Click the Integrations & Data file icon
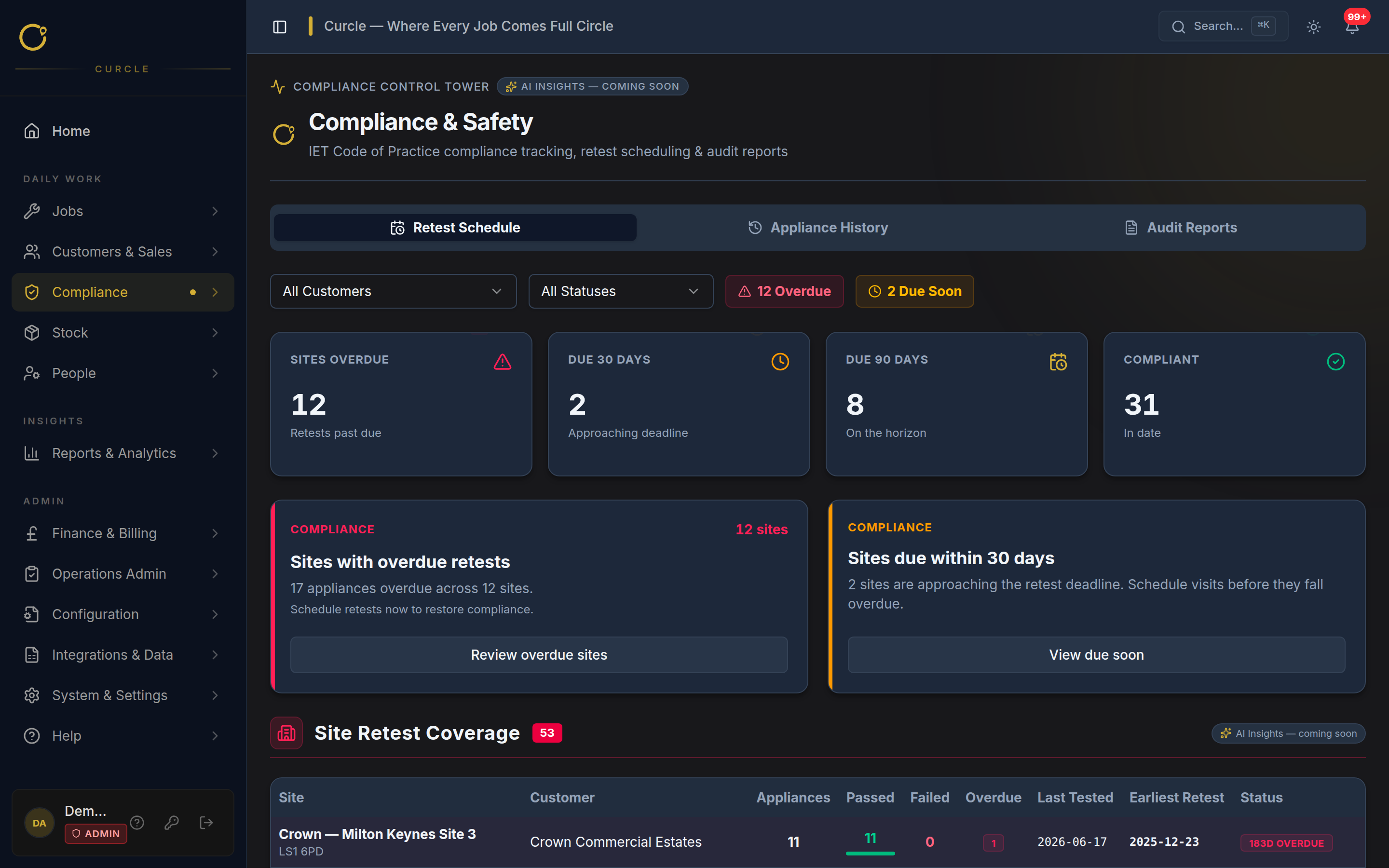The width and height of the screenshot is (1389, 868). point(31,654)
